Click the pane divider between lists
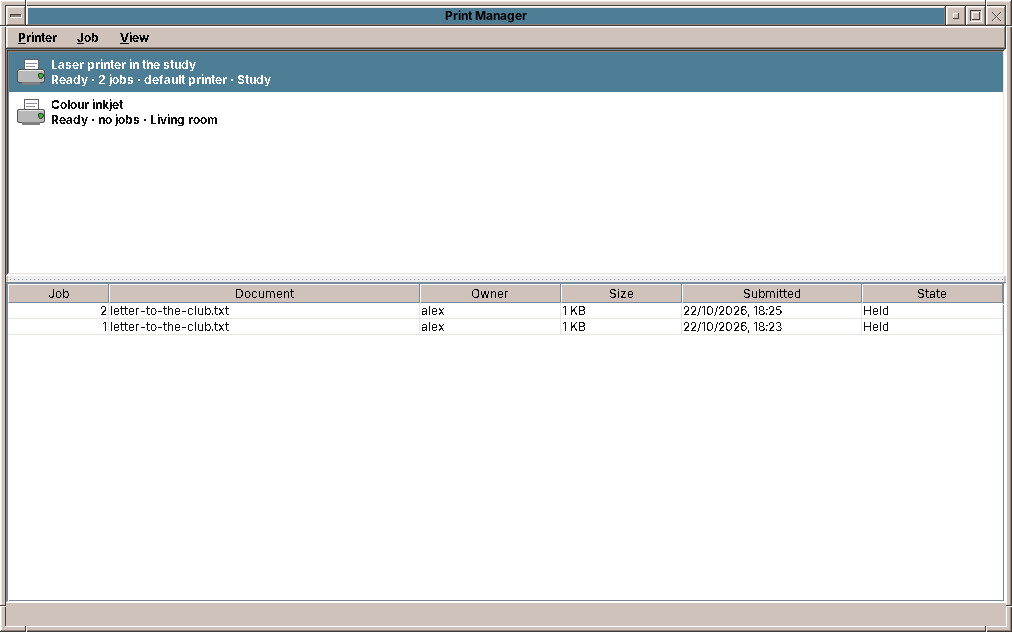Viewport: 1012px width, 632px height. click(505, 279)
